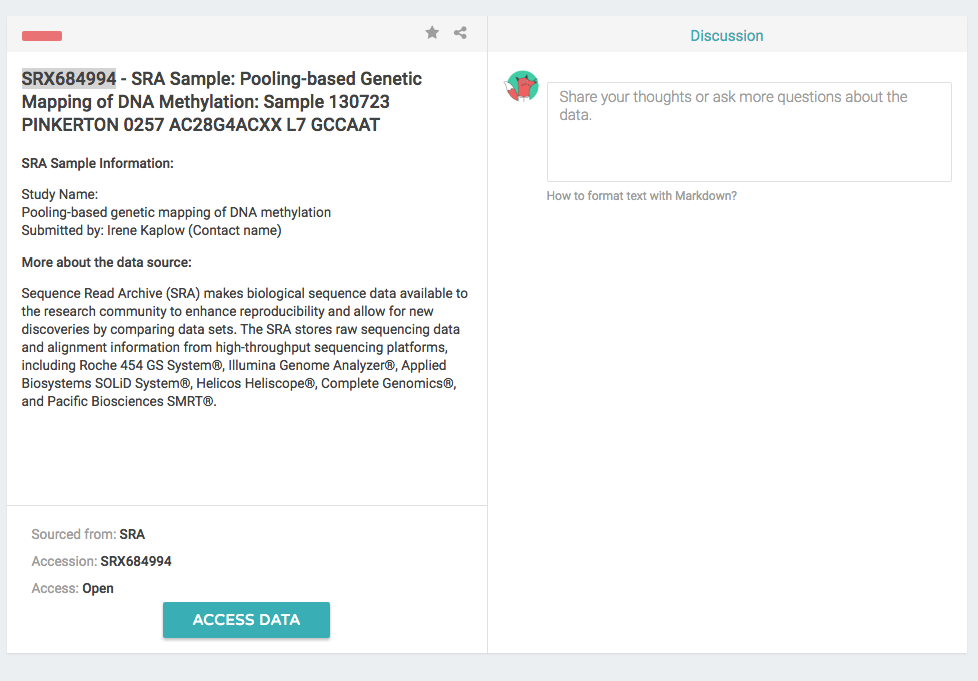This screenshot has height=681, width=978.
Task: Open 'How to format text with Markdown?' link
Action: (641, 196)
